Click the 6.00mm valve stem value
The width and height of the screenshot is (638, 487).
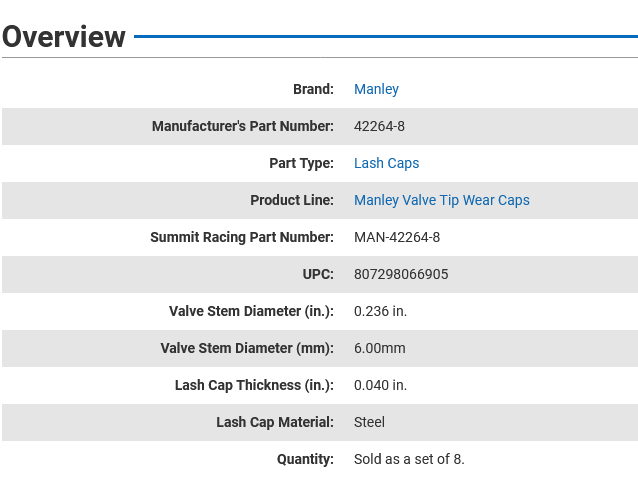pyautogui.click(x=379, y=348)
